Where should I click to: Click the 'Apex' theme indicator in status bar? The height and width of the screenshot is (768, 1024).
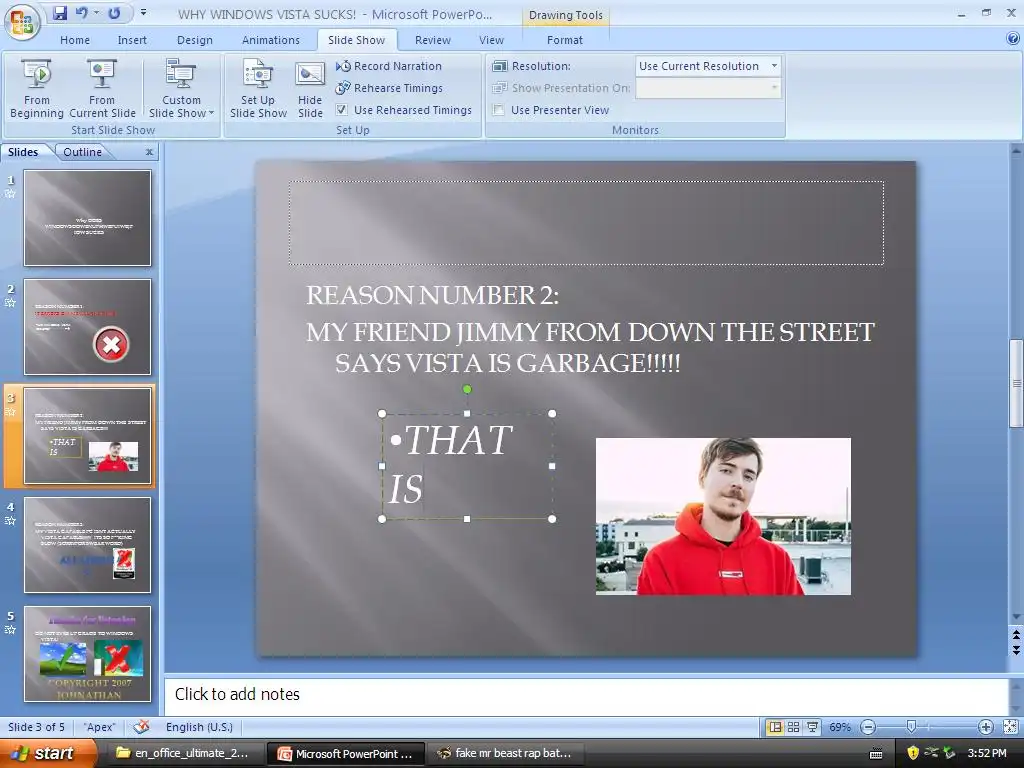(100, 727)
